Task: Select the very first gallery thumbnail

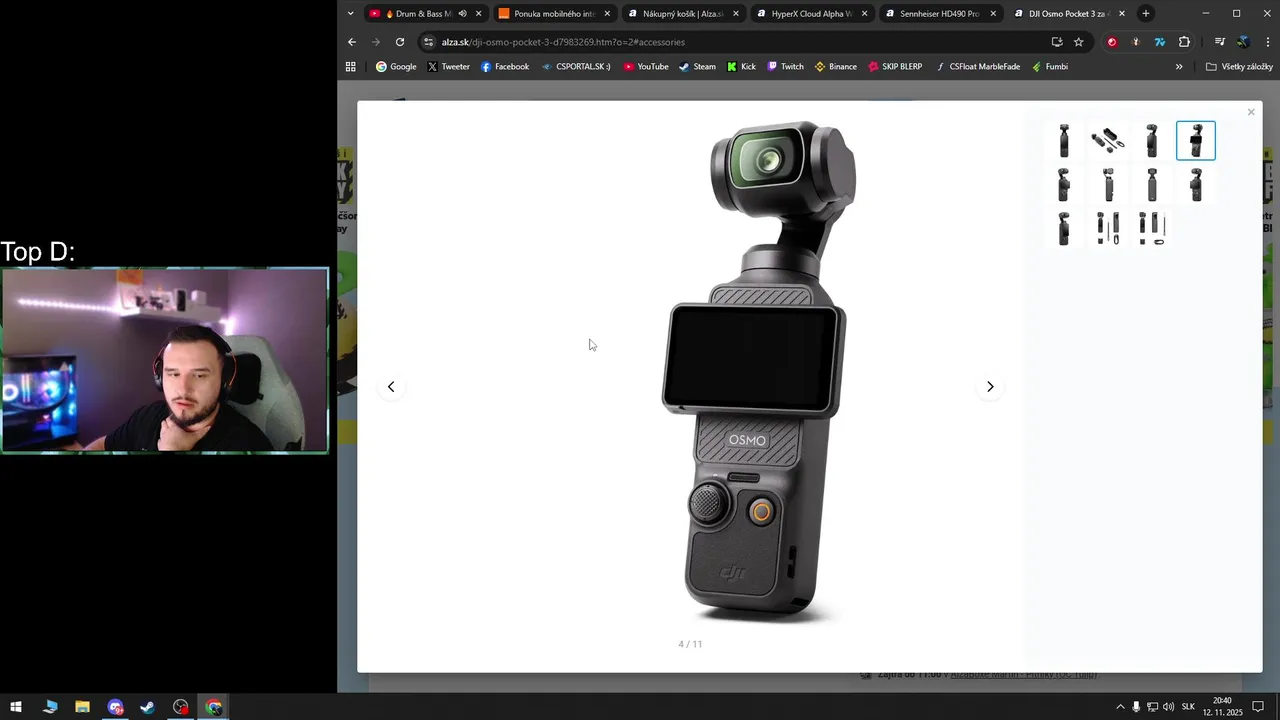Action: [1064, 141]
